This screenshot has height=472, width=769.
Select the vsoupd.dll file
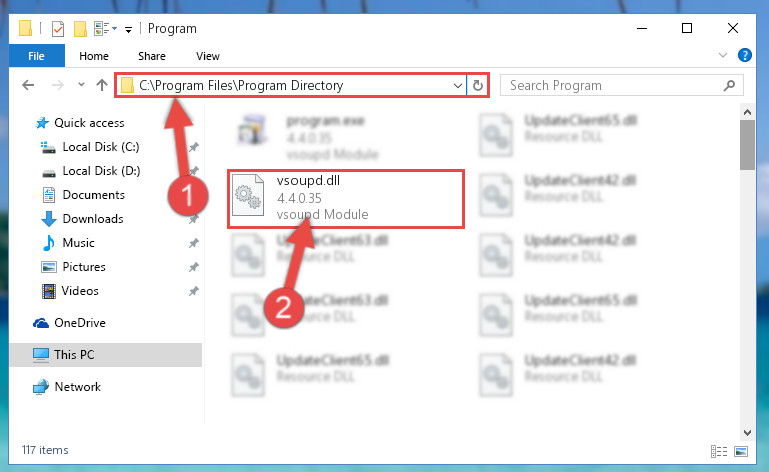pyautogui.click(x=346, y=199)
